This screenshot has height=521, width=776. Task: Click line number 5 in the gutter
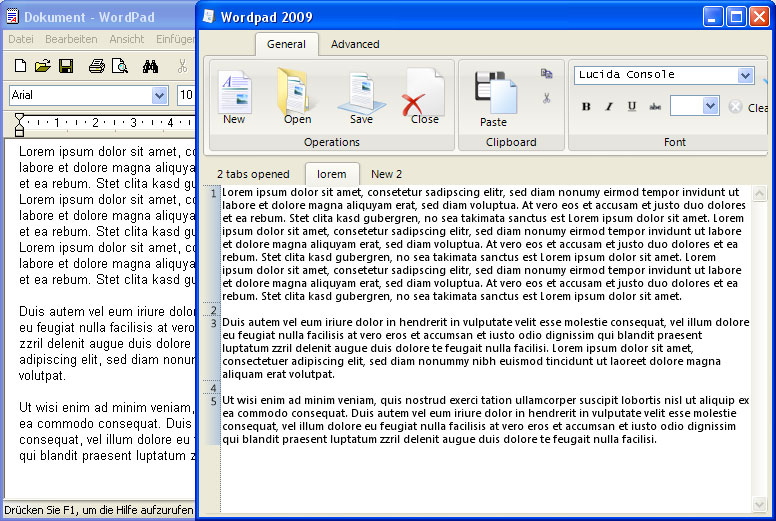(x=213, y=401)
